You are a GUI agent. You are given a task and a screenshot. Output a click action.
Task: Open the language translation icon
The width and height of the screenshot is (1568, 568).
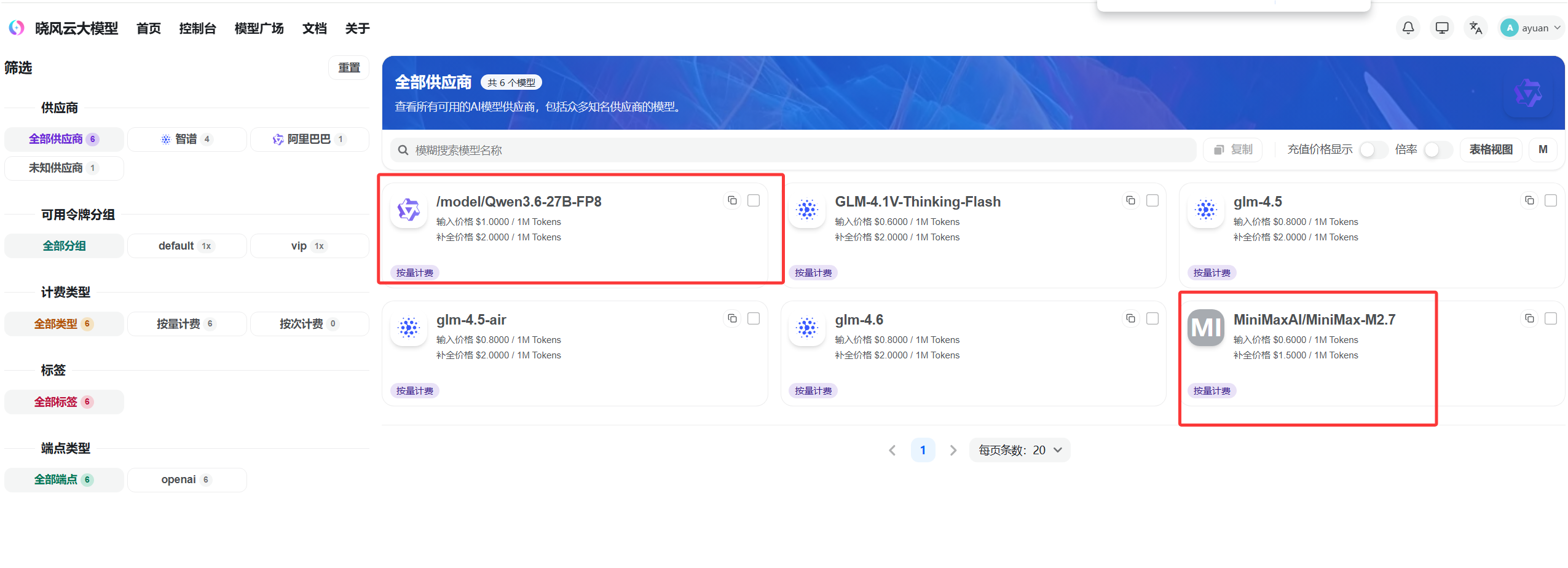pyautogui.click(x=1475, y=28)
